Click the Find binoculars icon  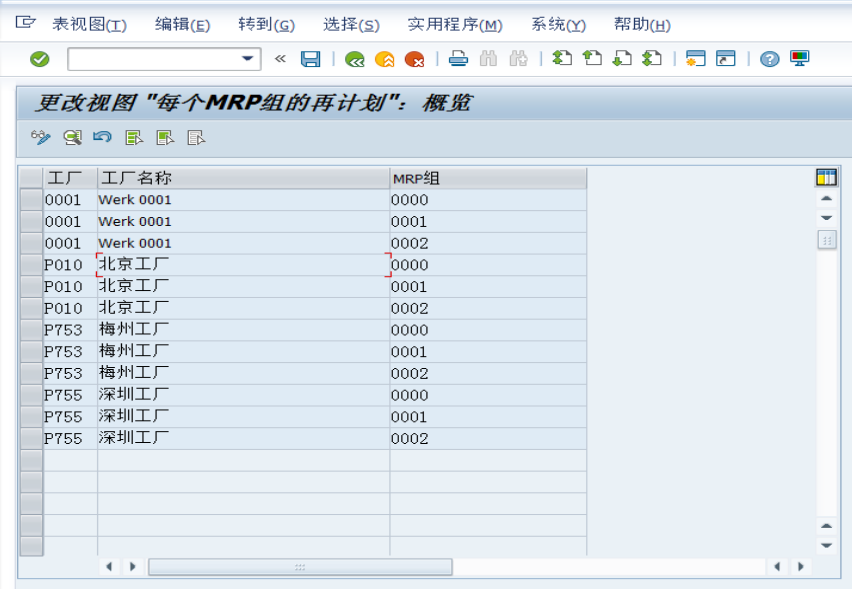click(488, 59)
